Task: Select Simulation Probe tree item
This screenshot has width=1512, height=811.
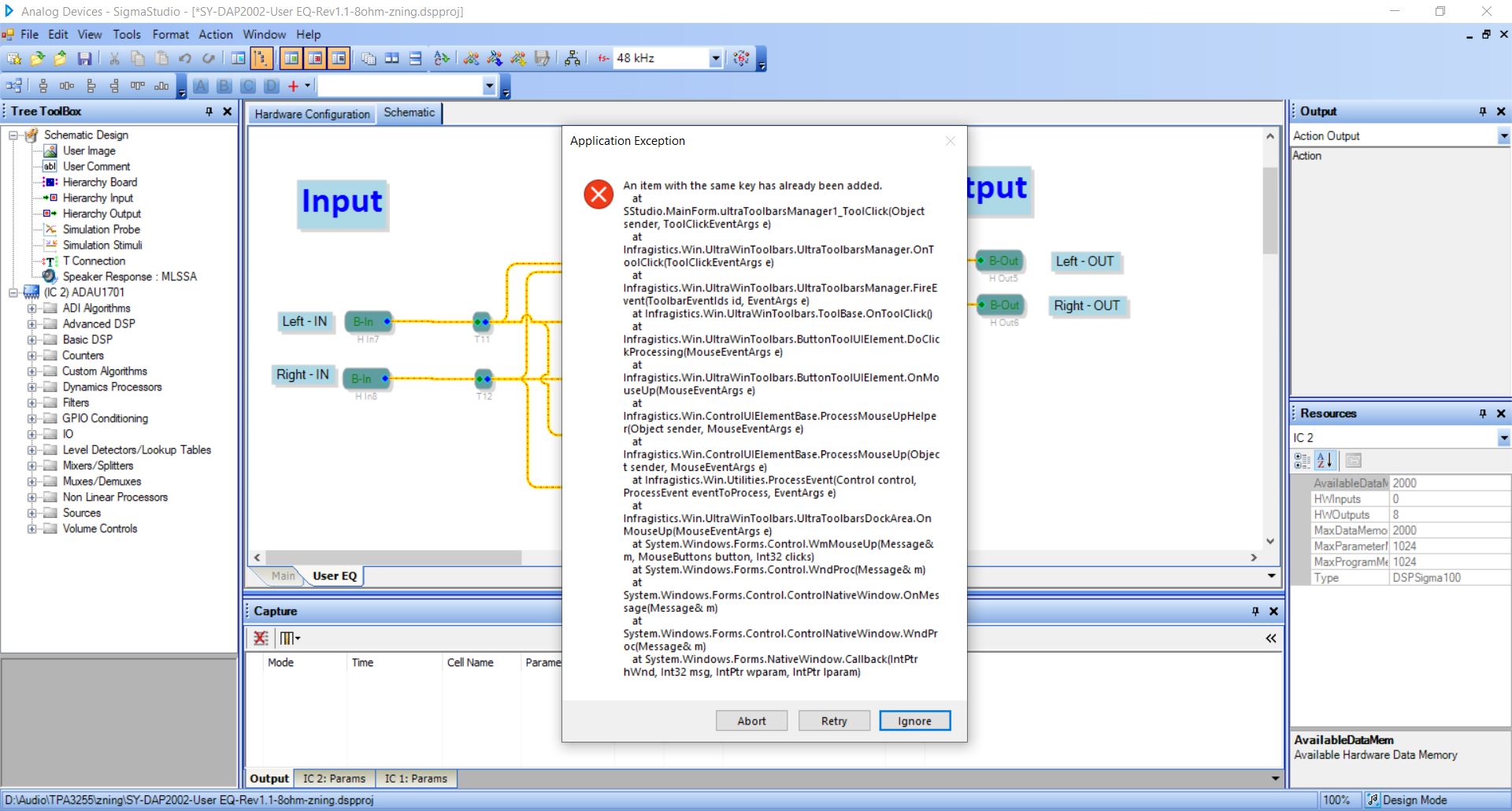Action: tap(102, 229)
